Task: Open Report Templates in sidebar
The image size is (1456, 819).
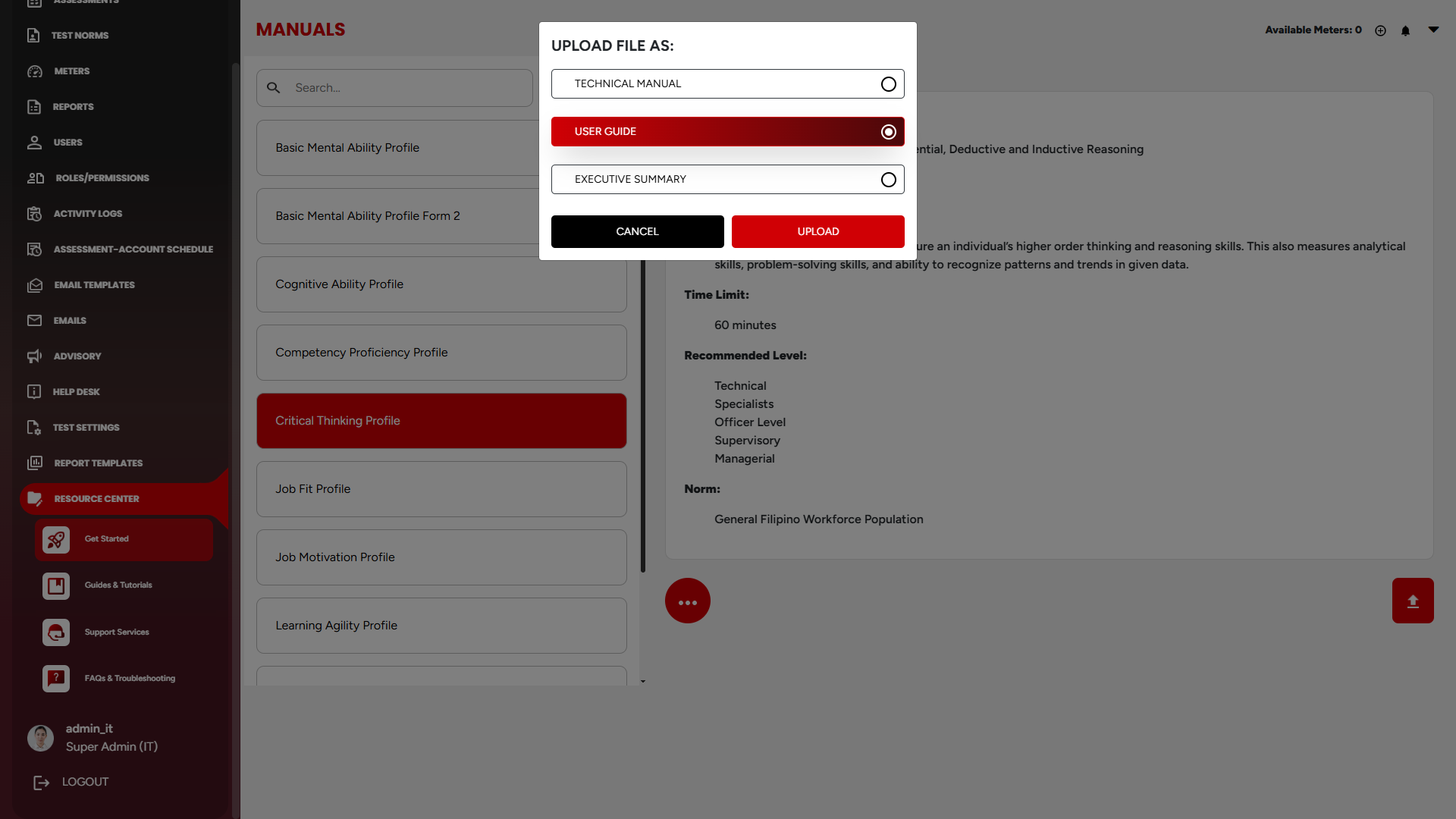Action: click(x=98, y=463)
